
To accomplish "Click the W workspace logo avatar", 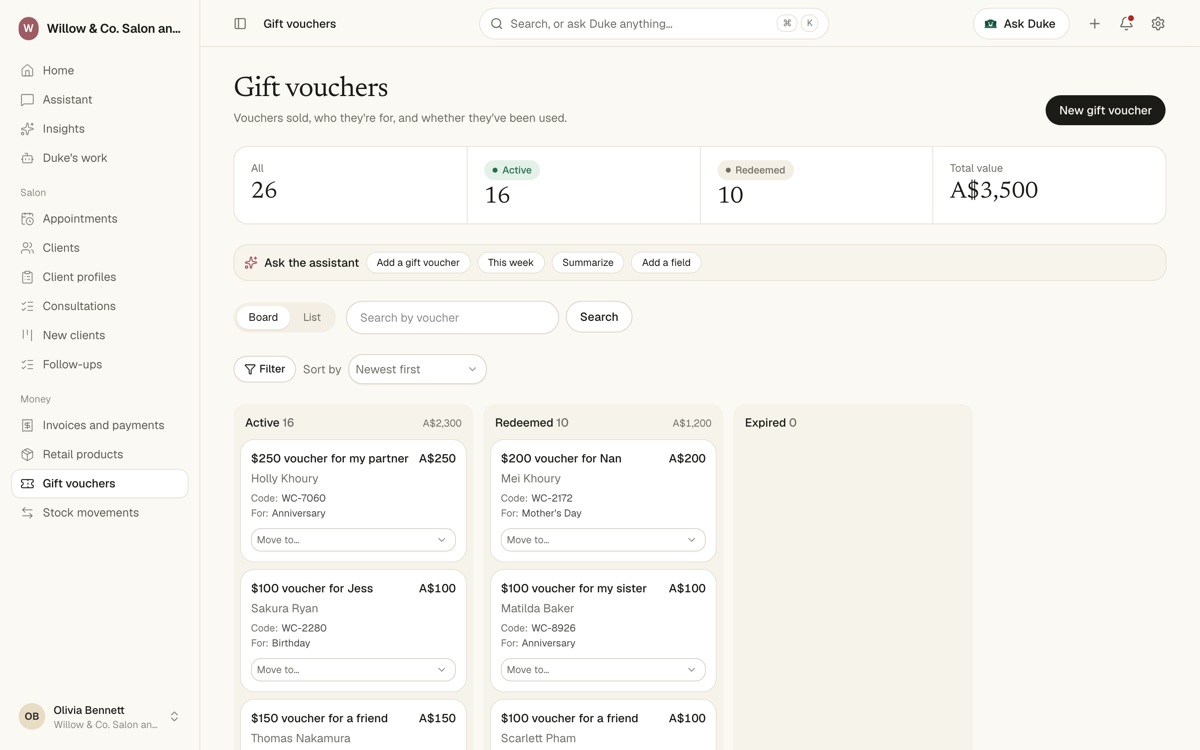I will tap(28, 29).
